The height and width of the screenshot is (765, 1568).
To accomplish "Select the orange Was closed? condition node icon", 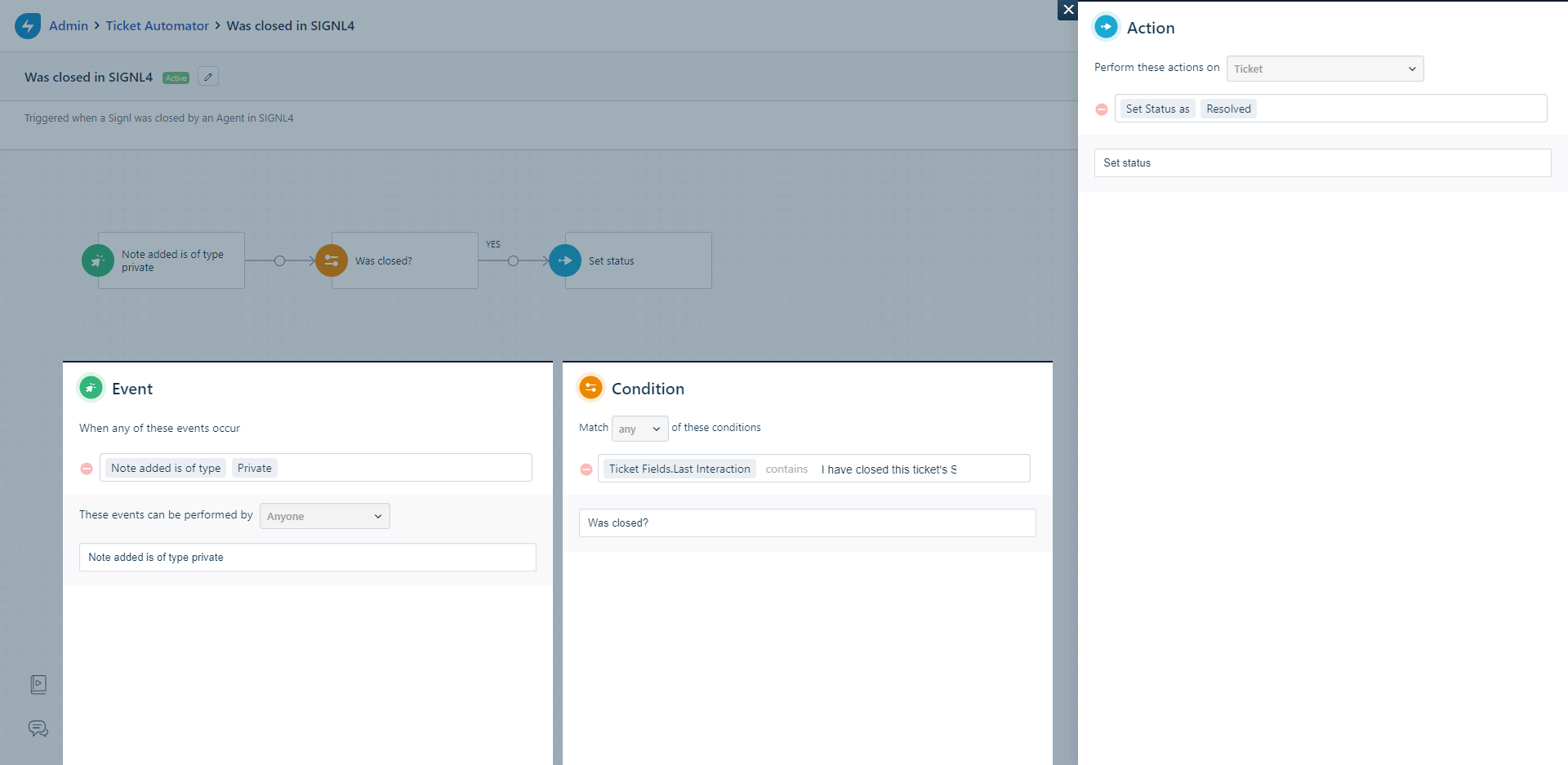I will [x=332, y=261].
